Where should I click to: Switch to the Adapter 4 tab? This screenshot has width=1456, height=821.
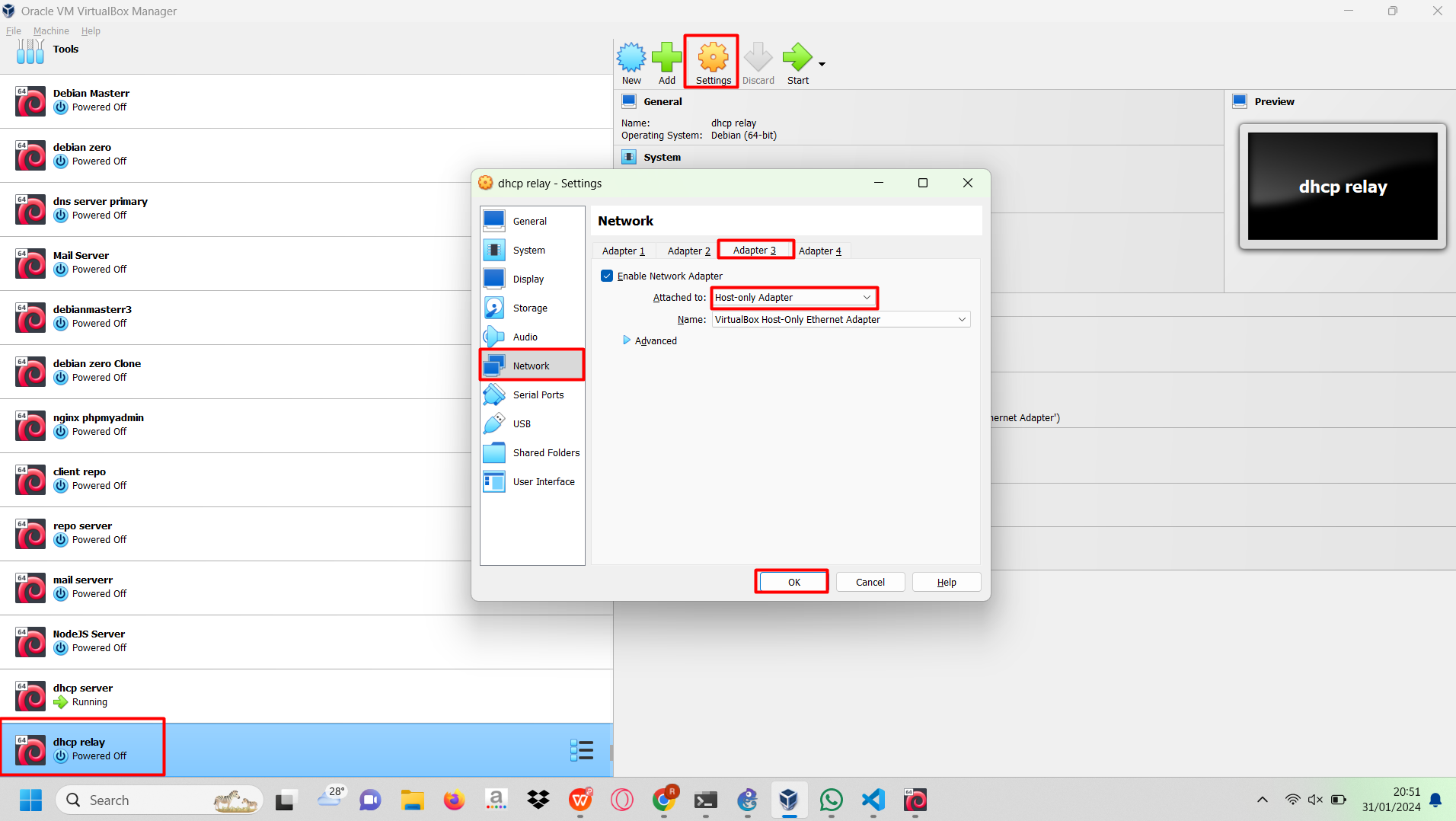[820, 251]
